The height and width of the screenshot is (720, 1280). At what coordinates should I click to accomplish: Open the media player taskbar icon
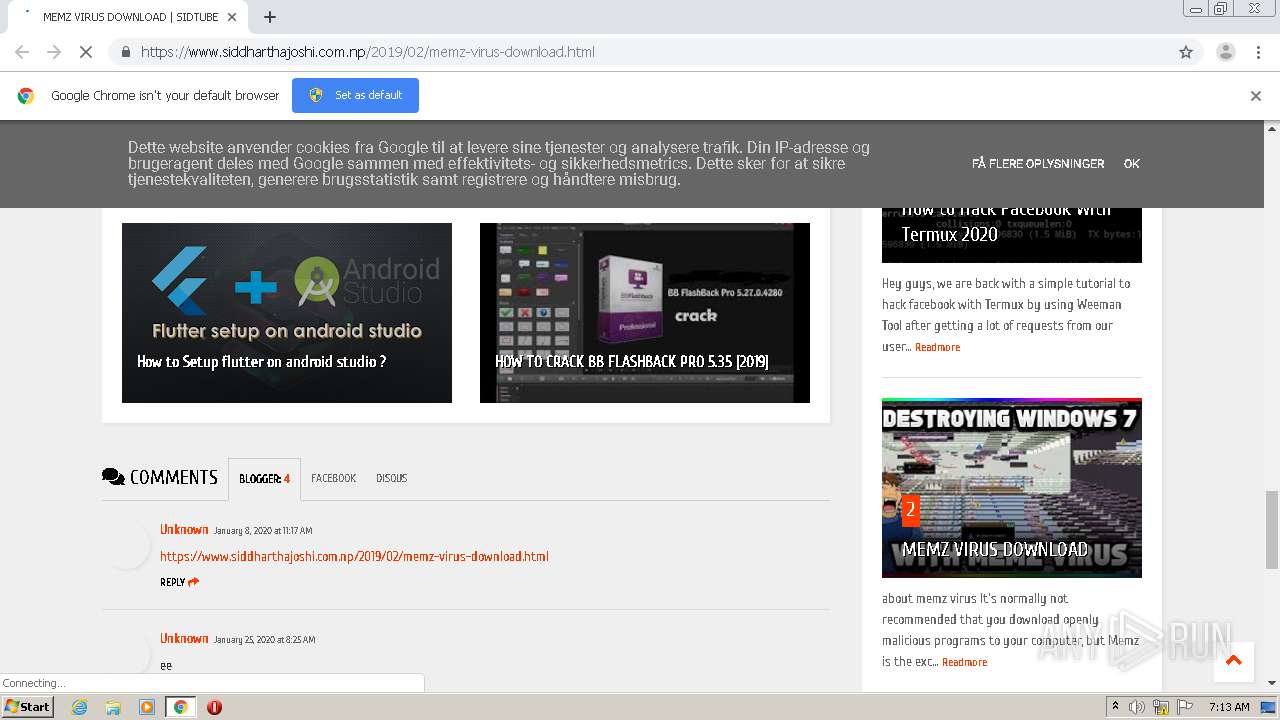[147, 707]
